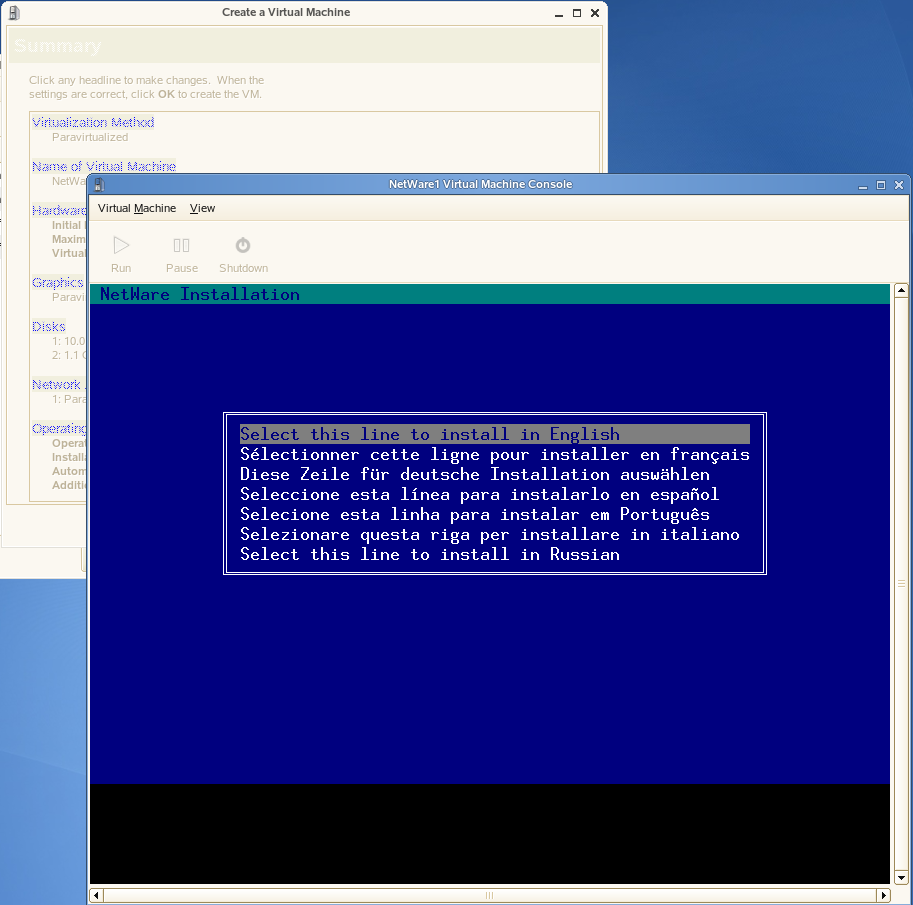Image resolution: width=913 pixels, height=905 pixels.
Task: Click the Shutdown power icon
Action: (x=243, y=245)
